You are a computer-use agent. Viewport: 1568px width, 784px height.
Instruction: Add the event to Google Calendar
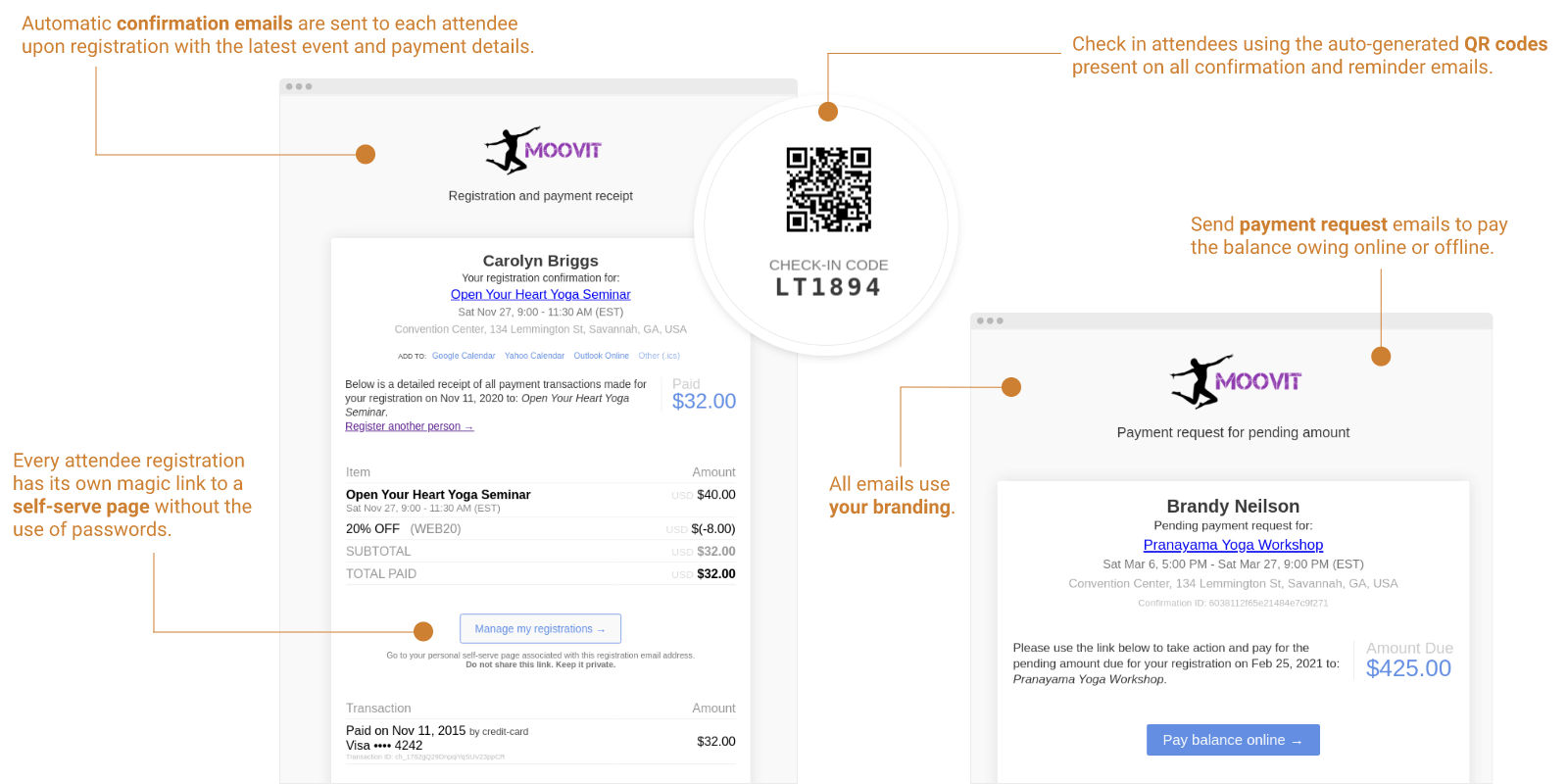coord(464,356)
